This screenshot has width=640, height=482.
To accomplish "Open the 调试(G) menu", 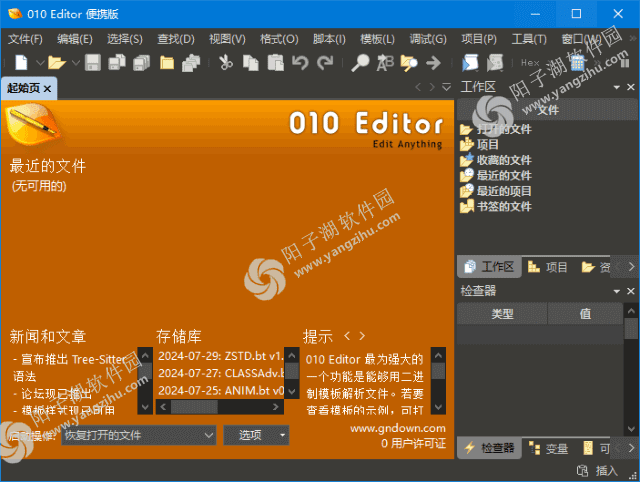I will coord(428,39).
